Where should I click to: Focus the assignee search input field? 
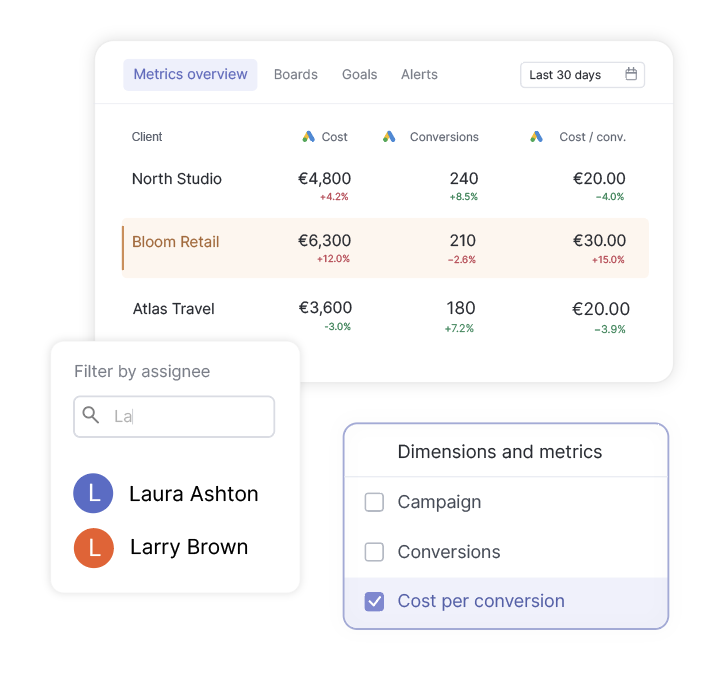tap(174, 416)
